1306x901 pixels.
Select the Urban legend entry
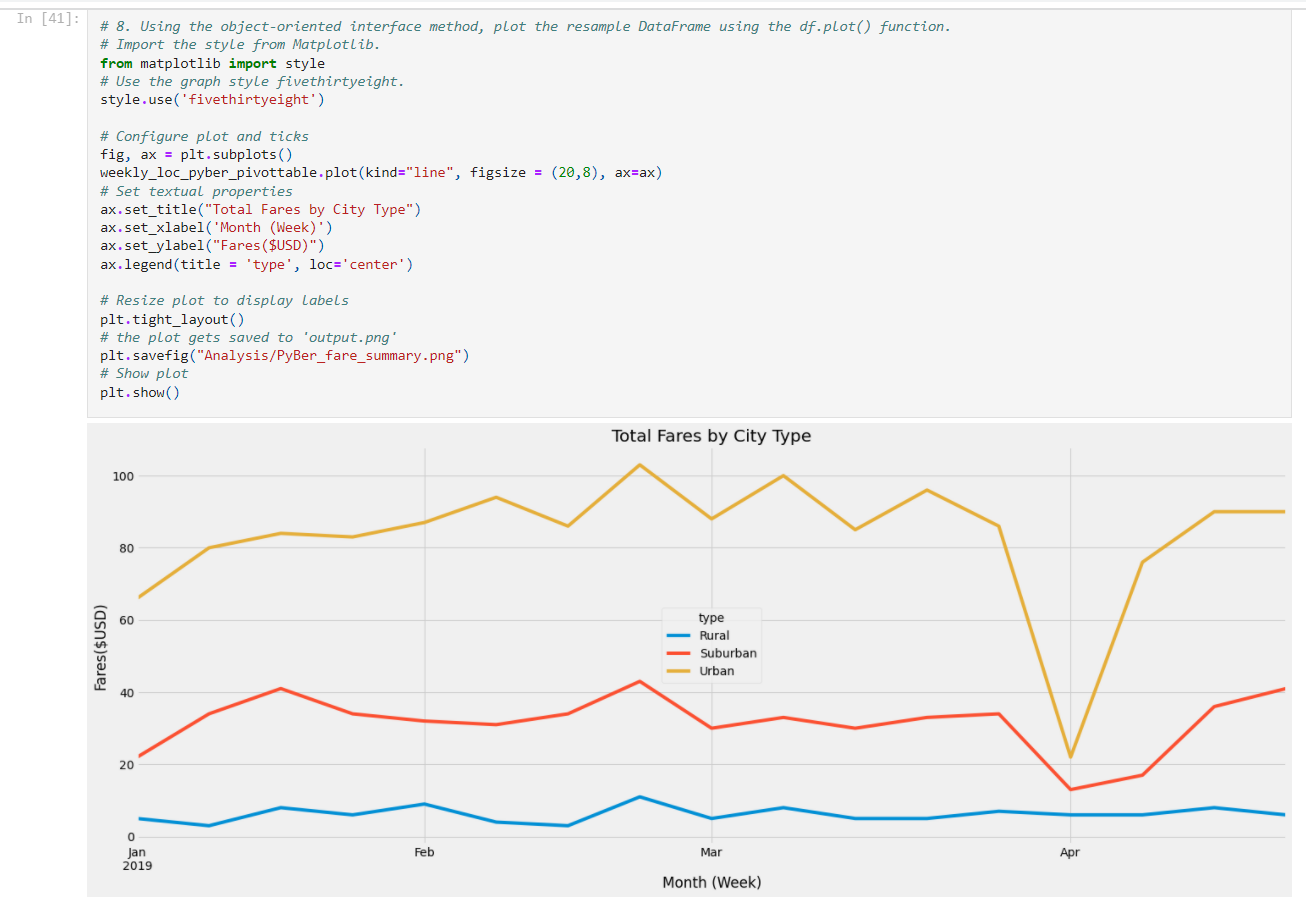(x=716, y=671)
